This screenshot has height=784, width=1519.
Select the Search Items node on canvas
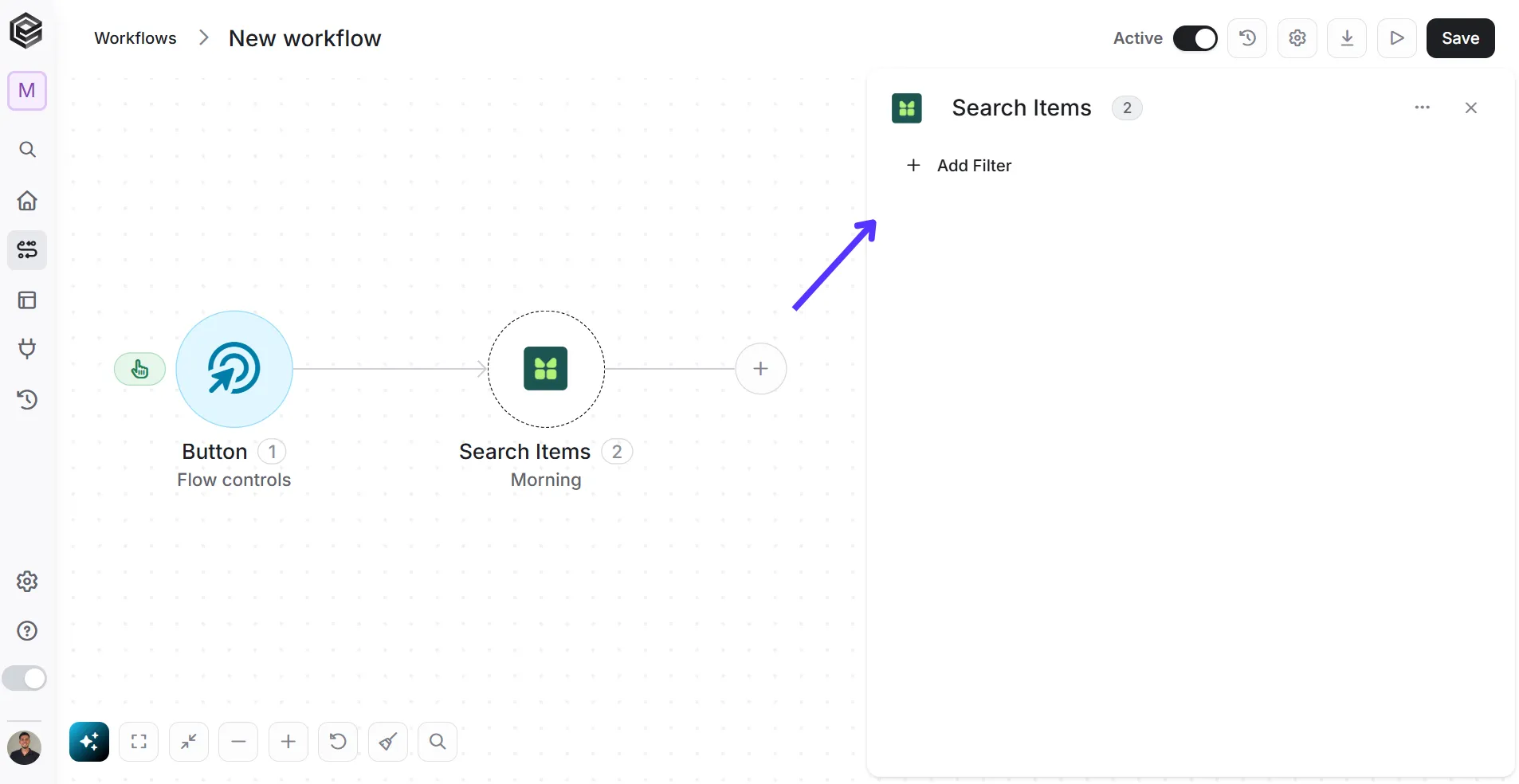(x=546, y=369)
